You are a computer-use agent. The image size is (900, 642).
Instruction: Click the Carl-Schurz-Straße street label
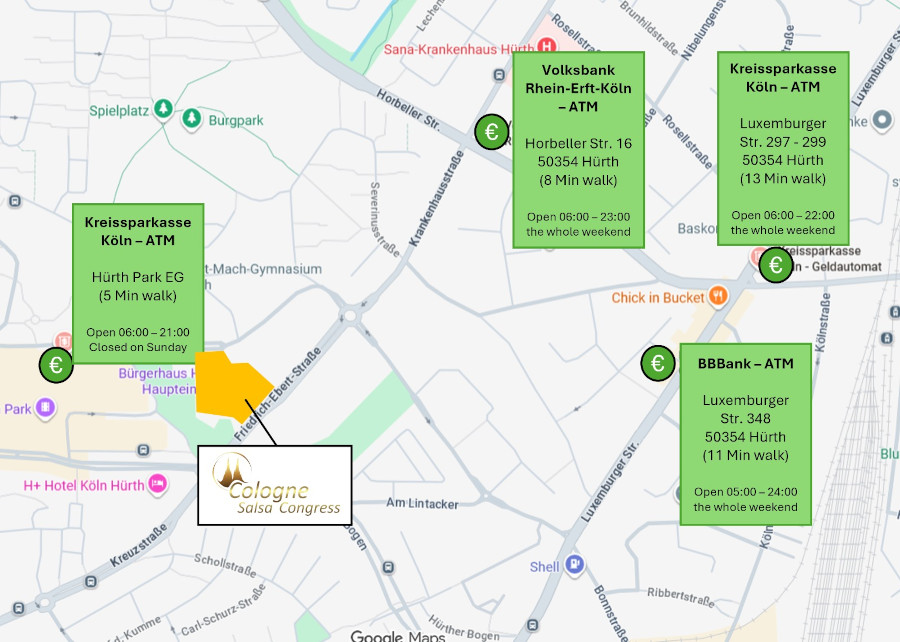tap(223, 610)
